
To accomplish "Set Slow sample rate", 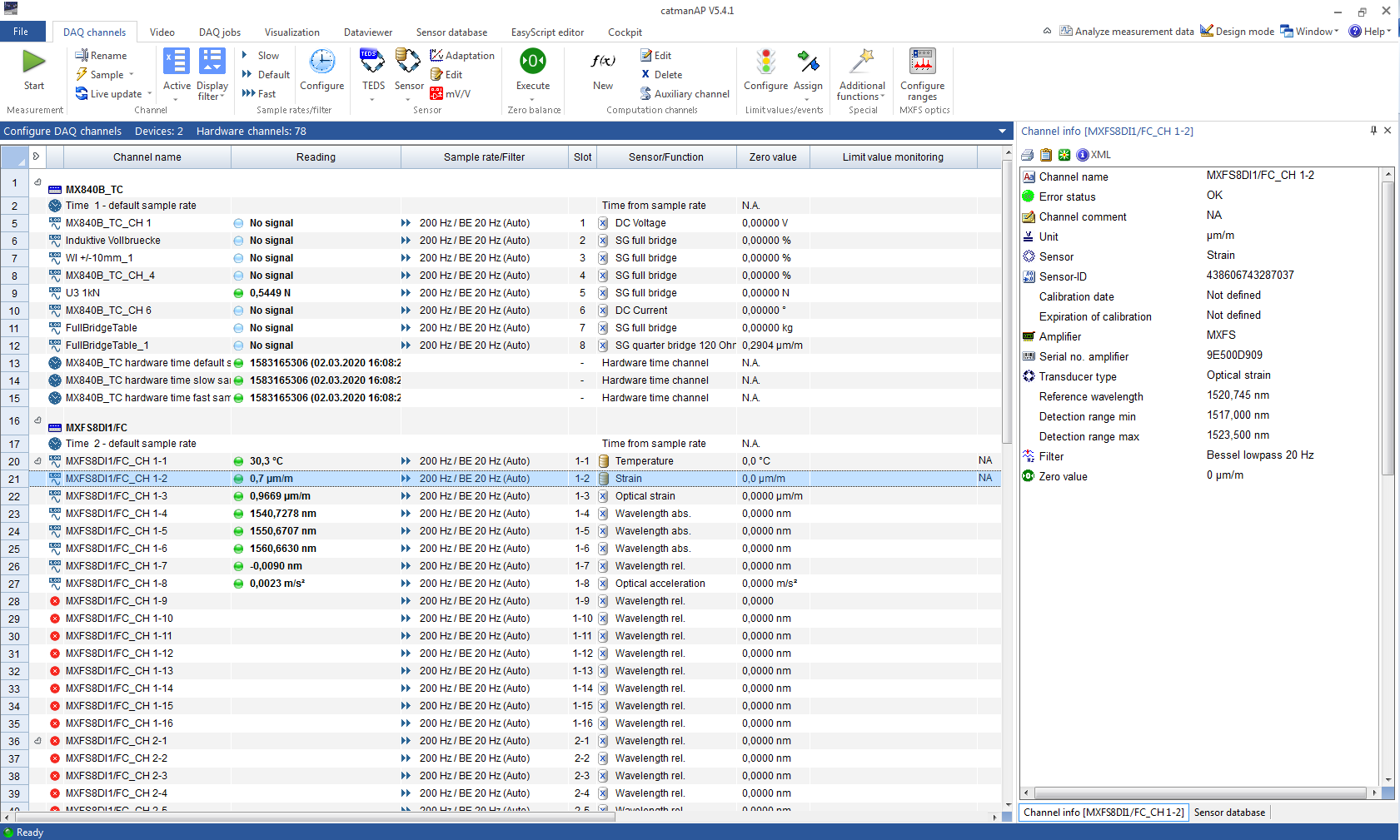I will point(261,56).
